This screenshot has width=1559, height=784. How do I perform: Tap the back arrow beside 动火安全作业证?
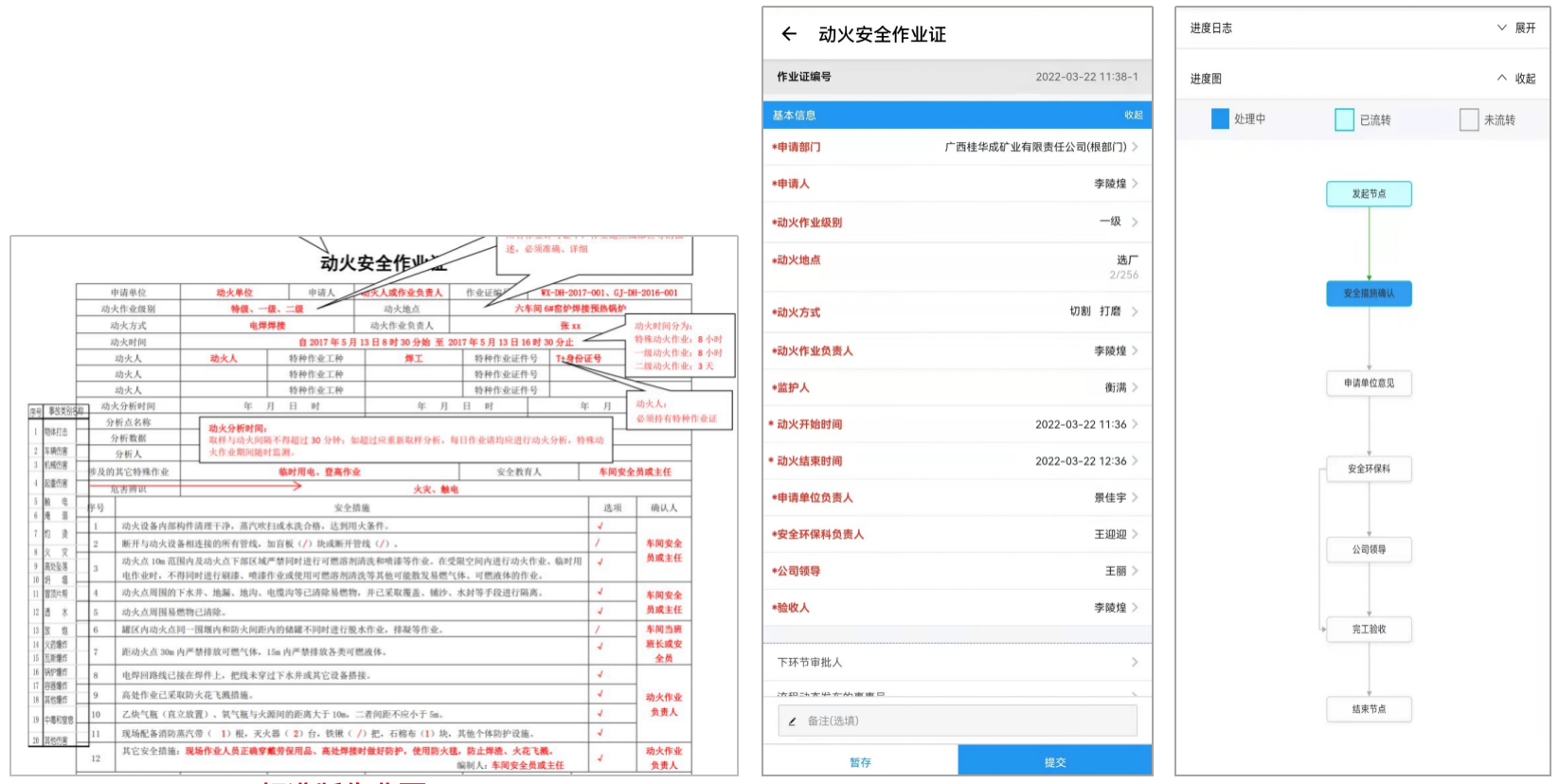pos(789,34)
